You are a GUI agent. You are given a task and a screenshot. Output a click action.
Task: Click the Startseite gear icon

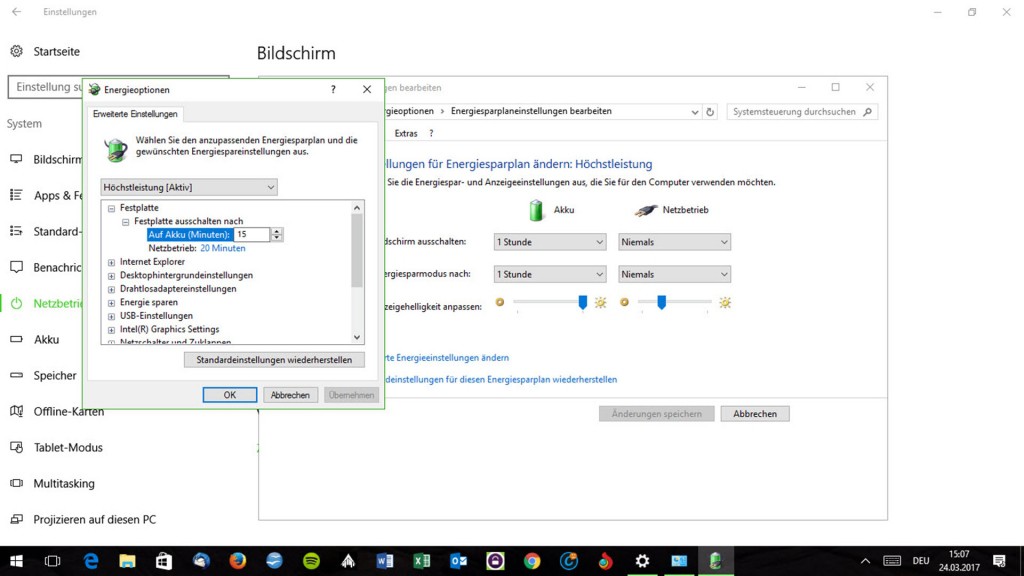[16, 51]
